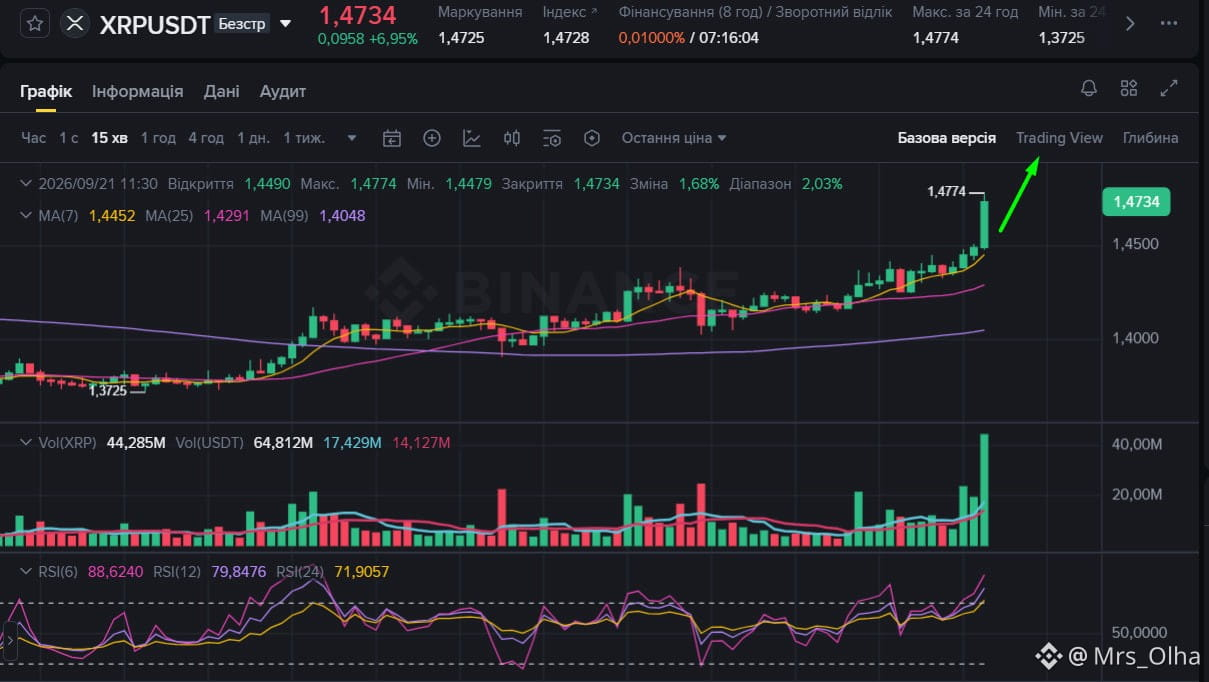
Task: Open the price alert bell icon
Action: click(x=1089, y=88)
